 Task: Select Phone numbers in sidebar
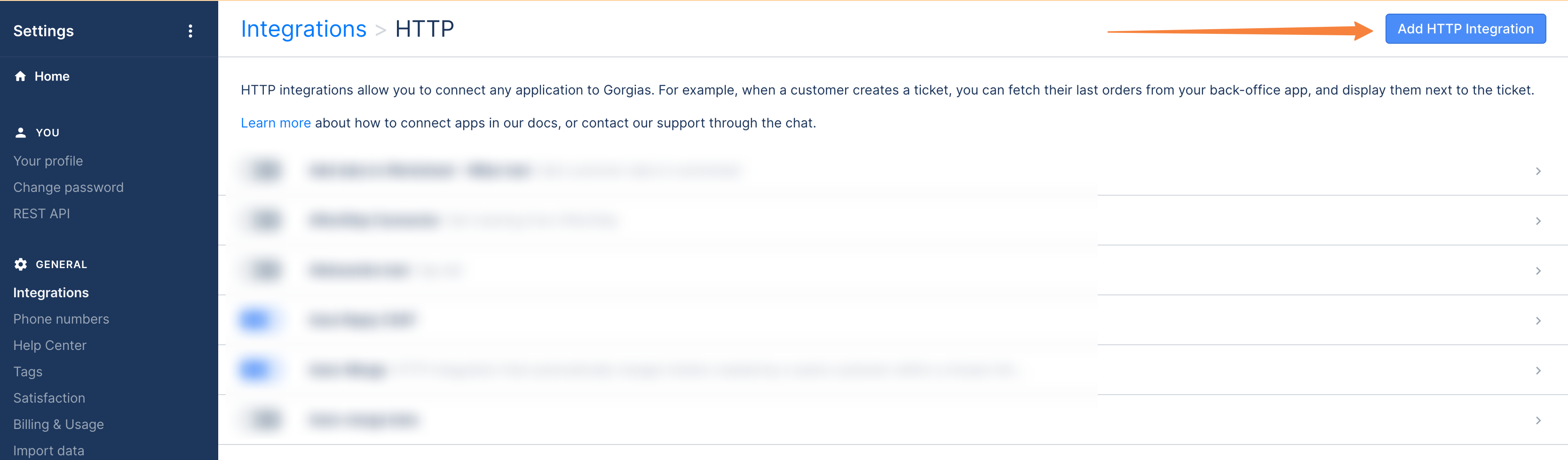(x=61, y=319)
